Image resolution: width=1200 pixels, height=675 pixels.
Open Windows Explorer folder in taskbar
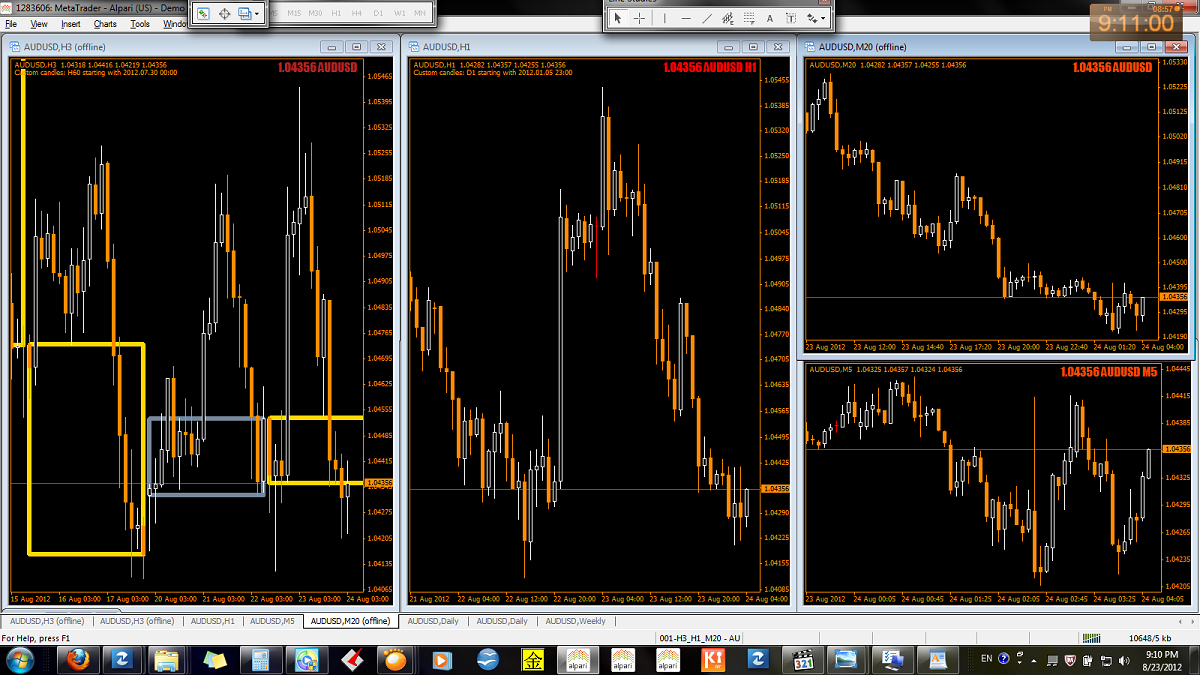168,659
